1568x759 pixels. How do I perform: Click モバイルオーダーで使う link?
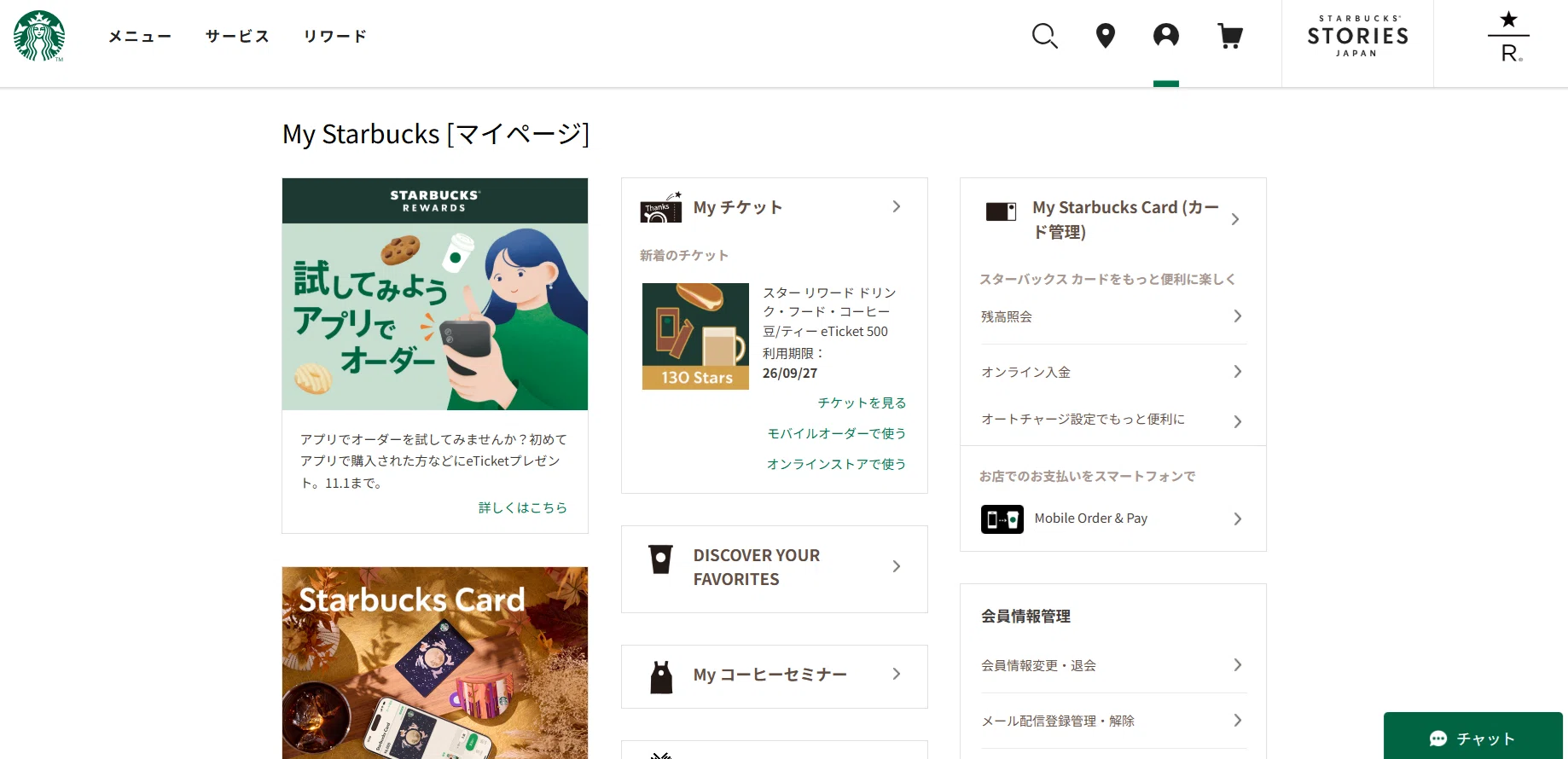click(x=836, y=433)
